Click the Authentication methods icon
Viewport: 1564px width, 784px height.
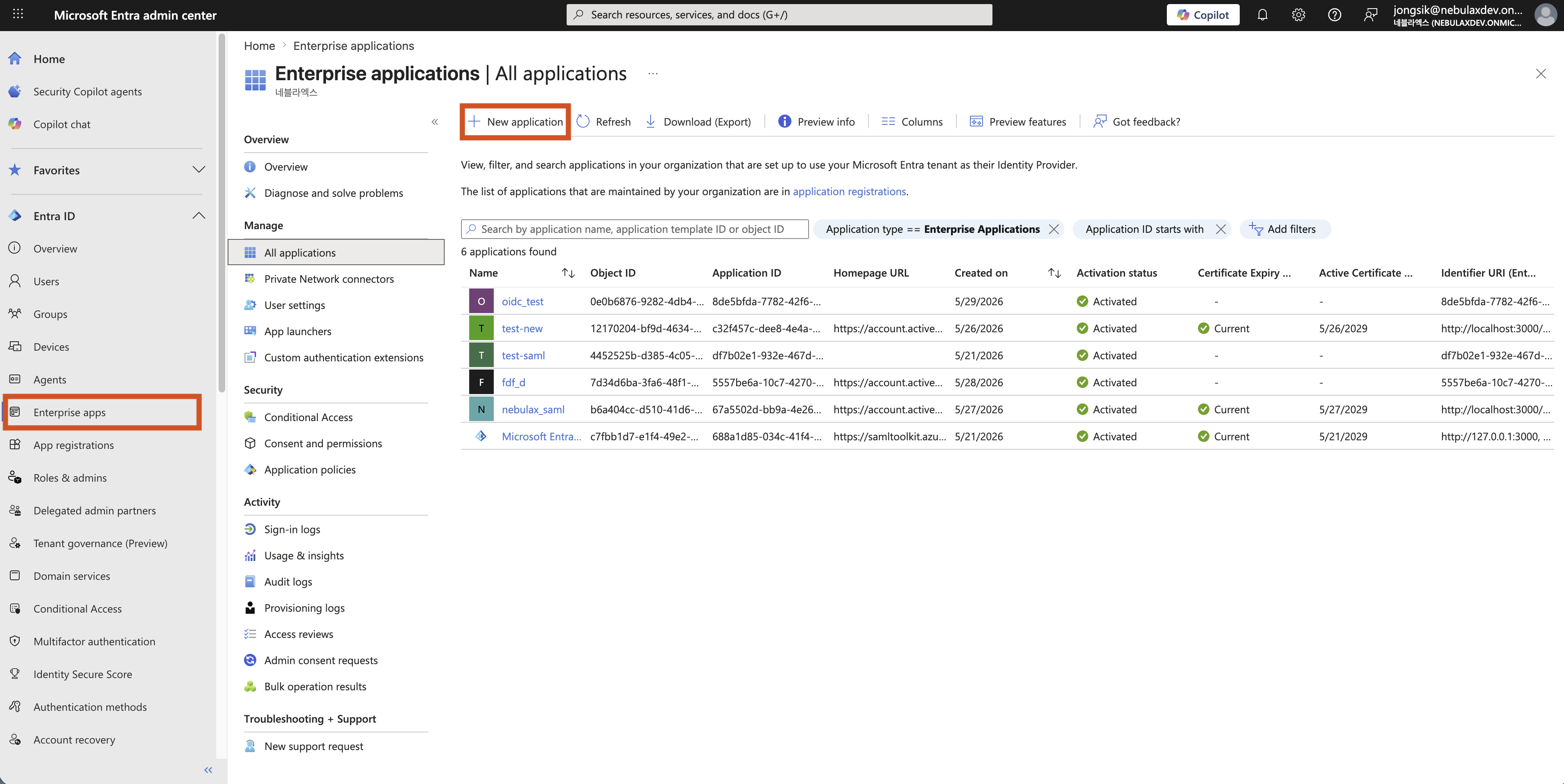[15, 707]
